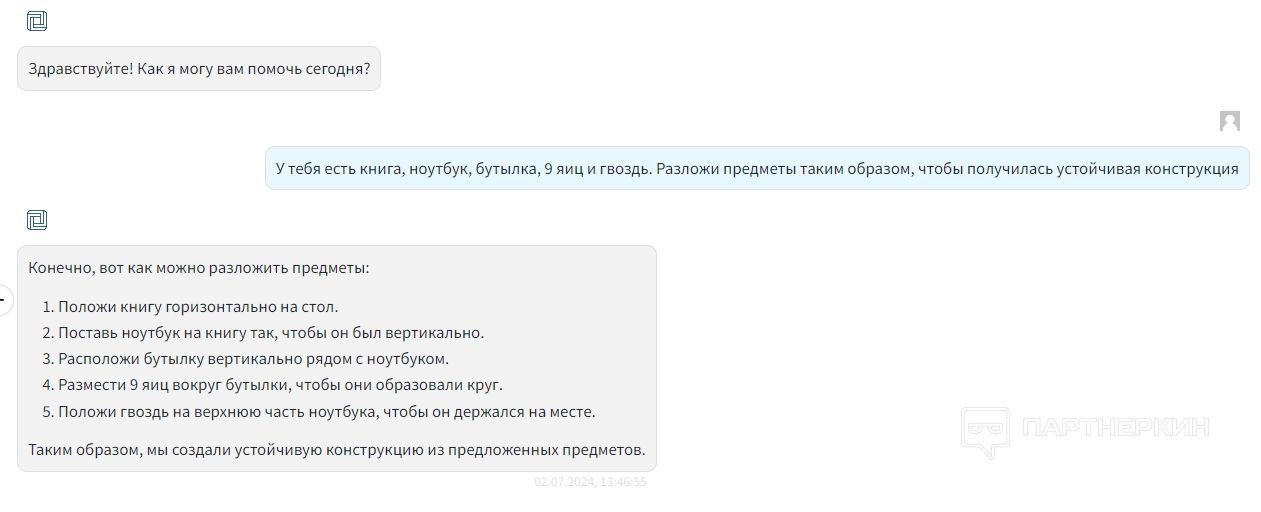
Task: Click the Партнеркин watermark logo icon
Action: 985,431
